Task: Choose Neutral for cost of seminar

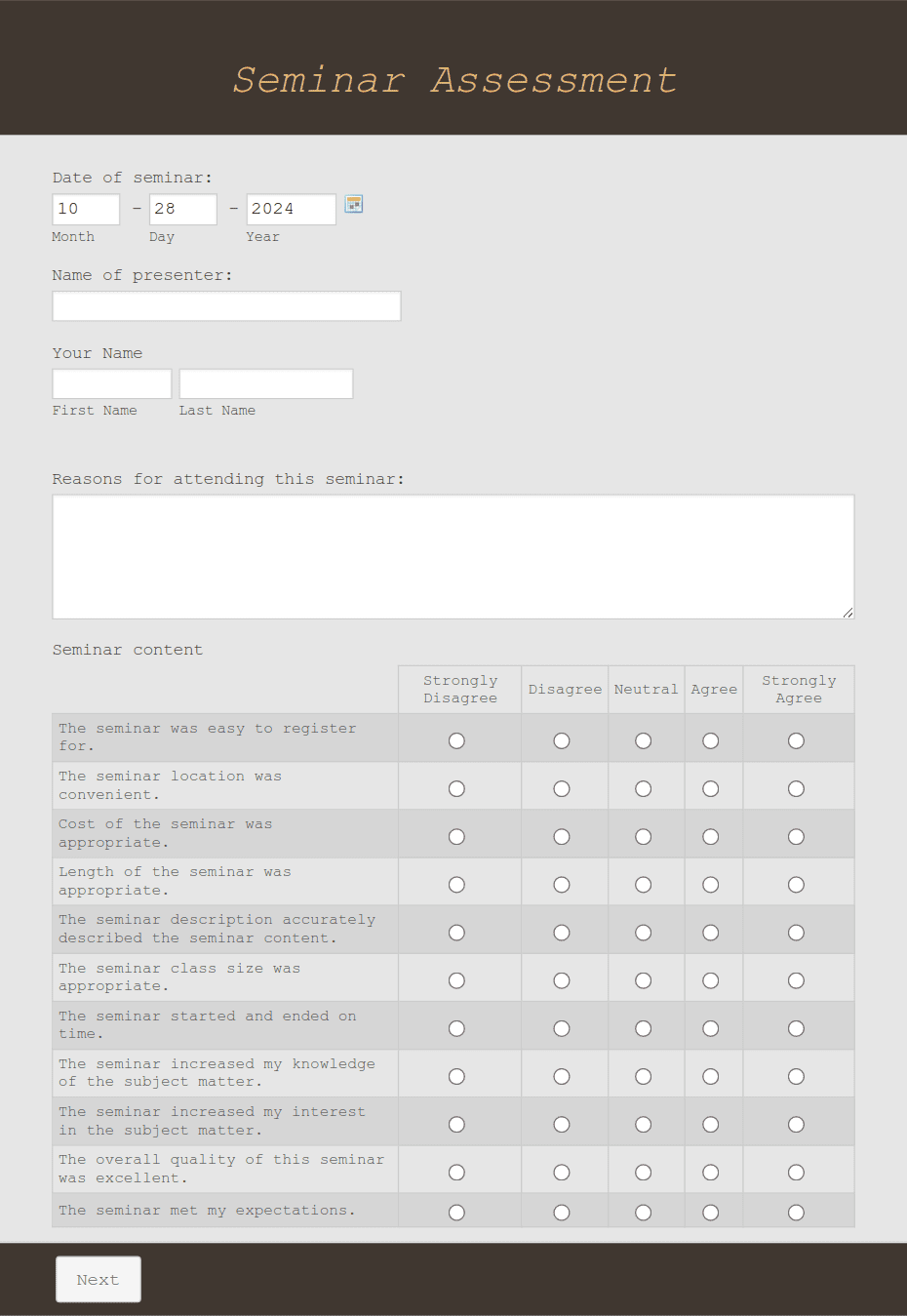Action: (644, 837)
